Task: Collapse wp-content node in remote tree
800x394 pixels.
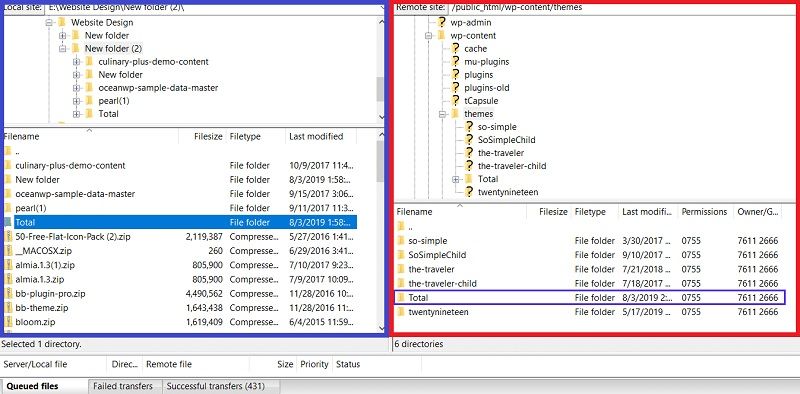Action: click(428, 36)
